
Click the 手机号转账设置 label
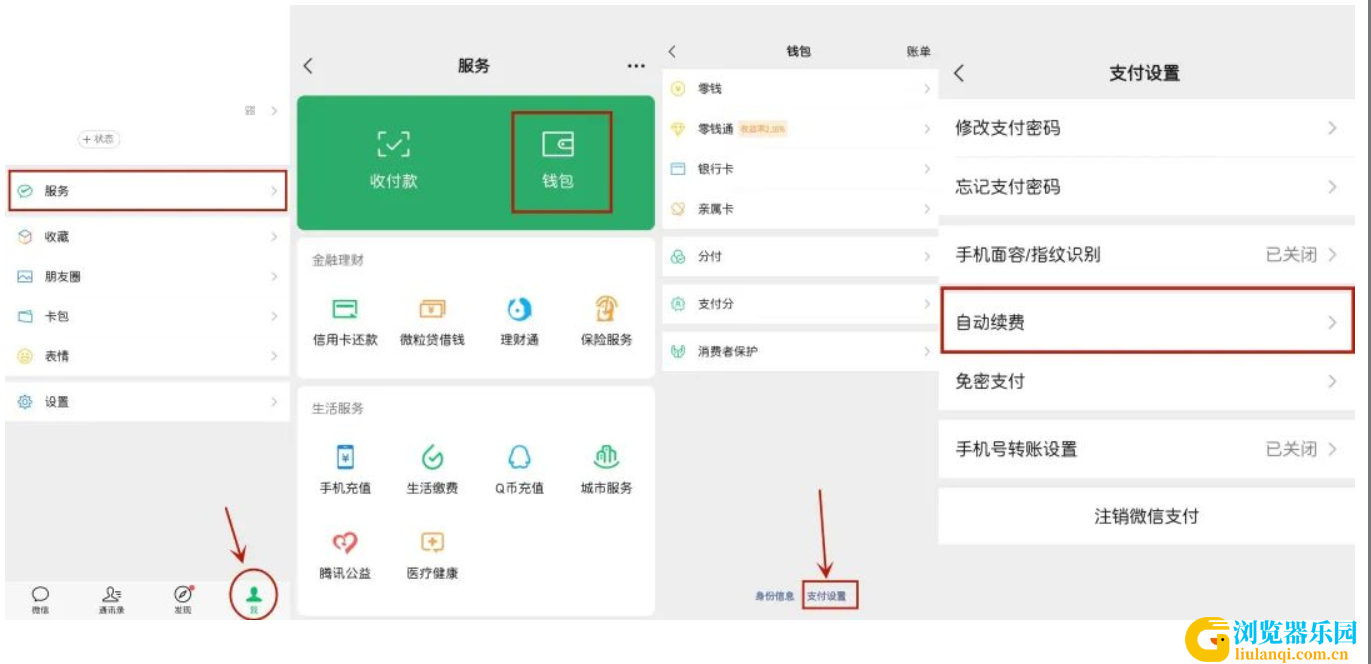[1017, 450]
